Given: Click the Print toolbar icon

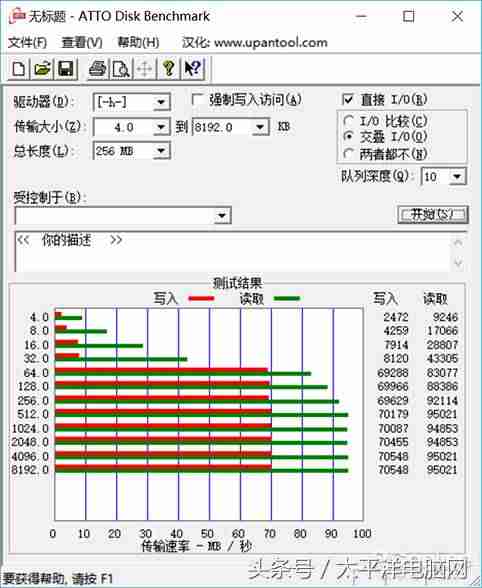Looking at the screenshot, I should click(98, 69).
